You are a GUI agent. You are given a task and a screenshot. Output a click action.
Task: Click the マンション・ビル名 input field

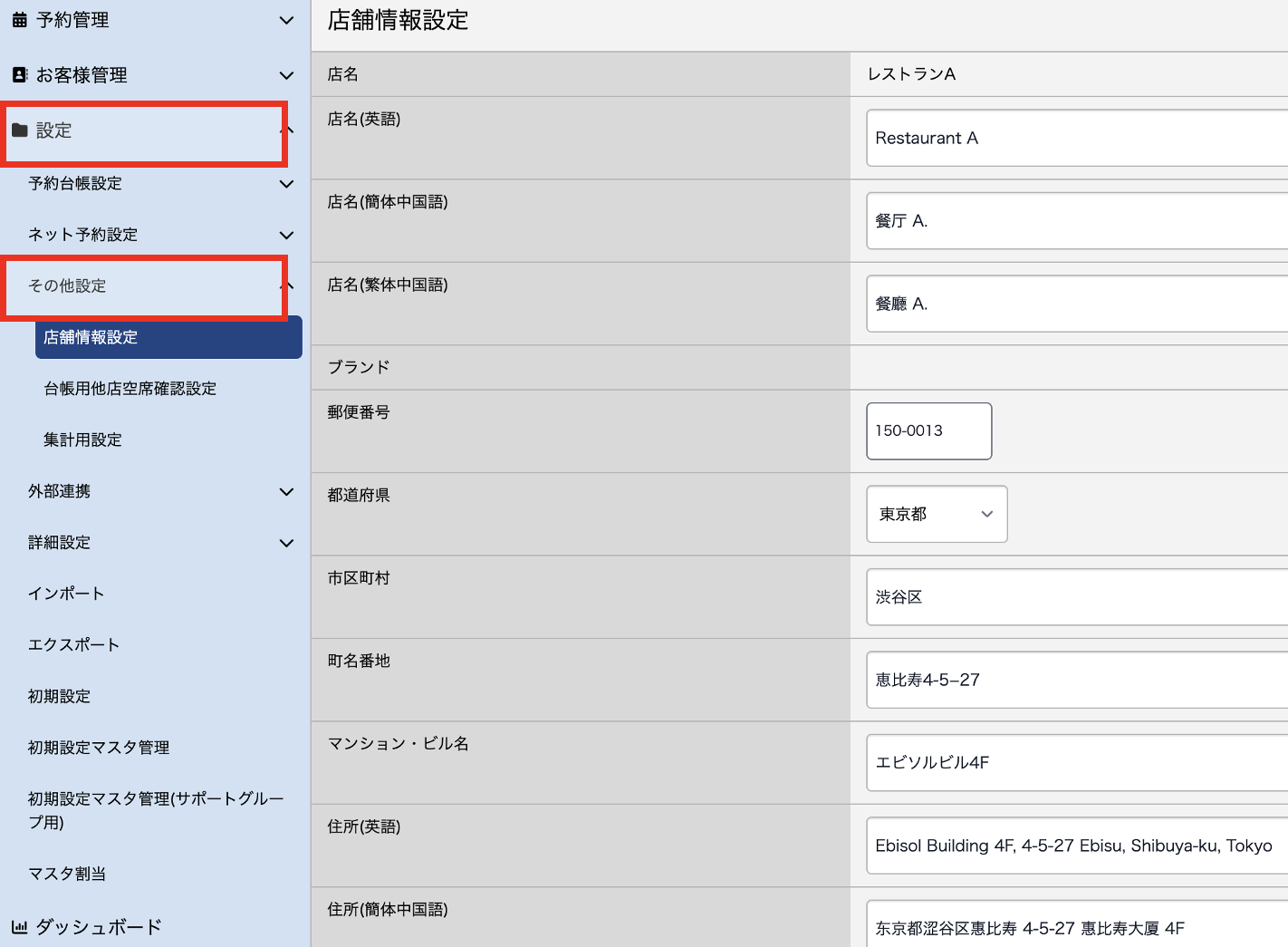(x=1077, y=762)
